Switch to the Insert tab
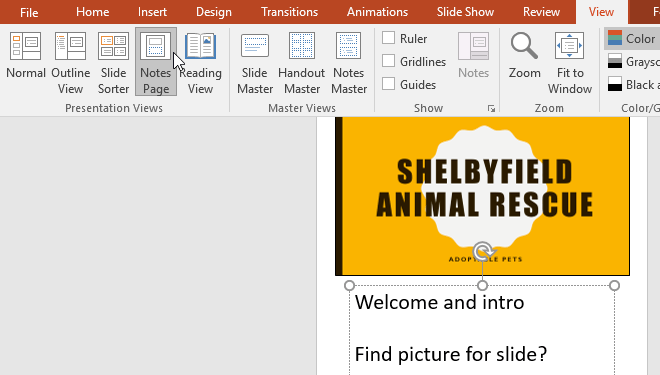Viewport: 660px width, 375px height. [x=152, y=12]
